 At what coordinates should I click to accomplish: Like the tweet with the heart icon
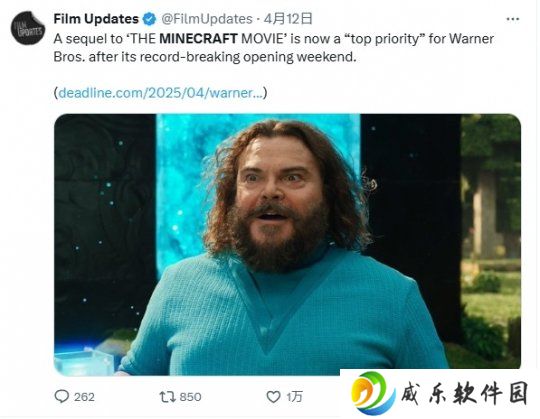273,397
